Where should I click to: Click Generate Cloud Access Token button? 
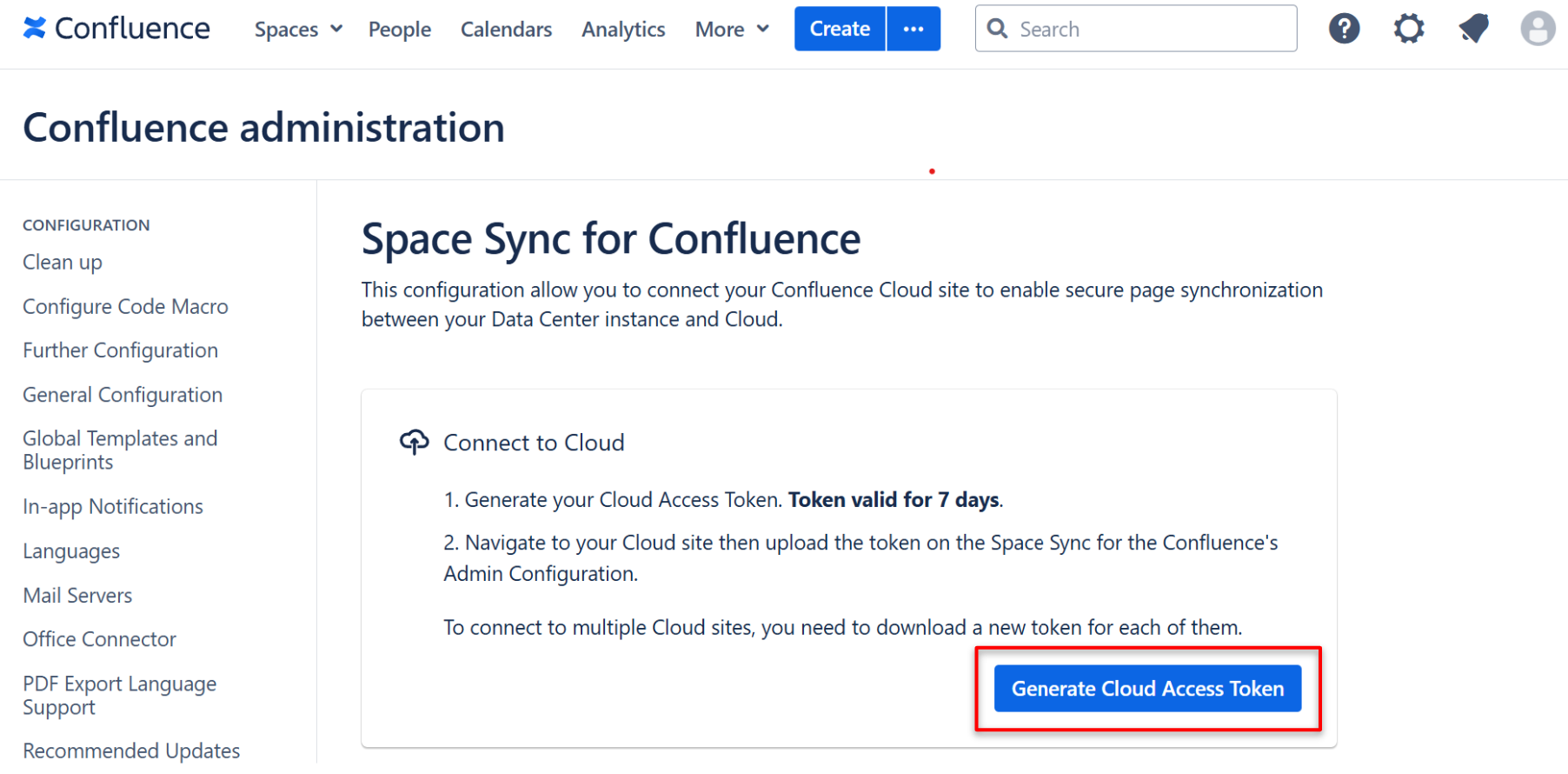[1147, 689]
